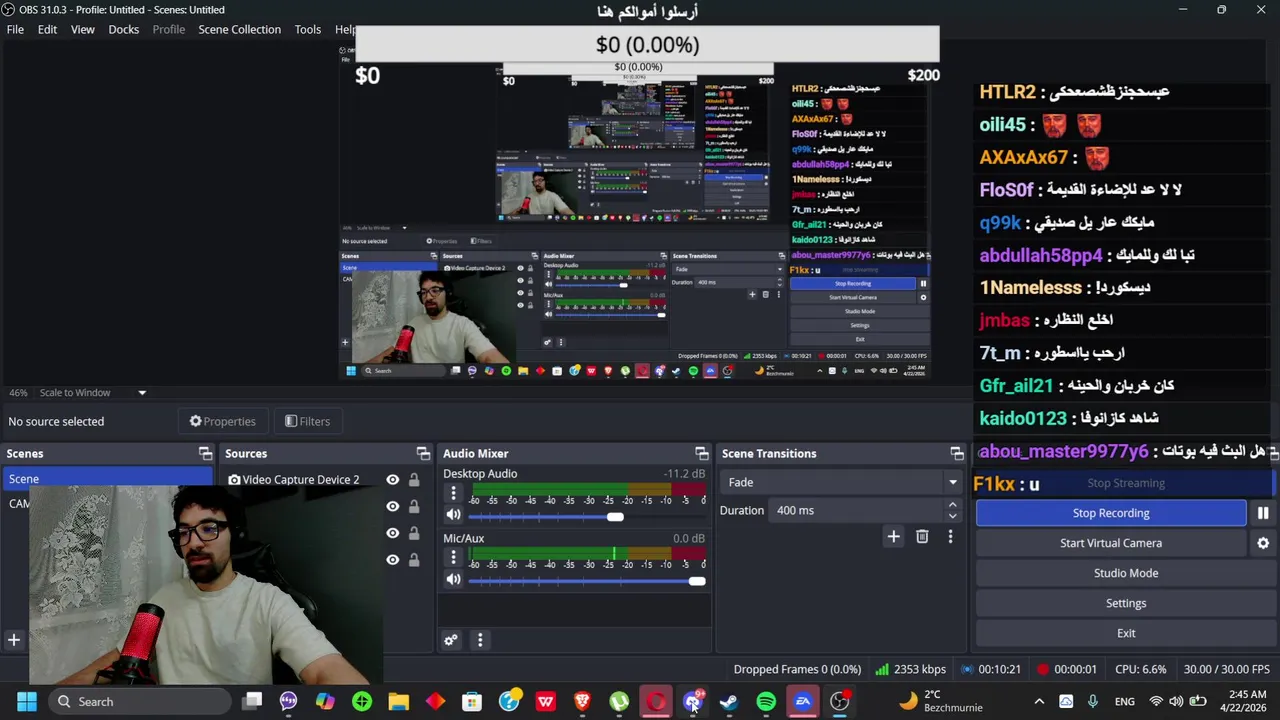The image size is (1280, 720).
Task: Mute Mic/Aux with the speaker icon
Action: 453,580
